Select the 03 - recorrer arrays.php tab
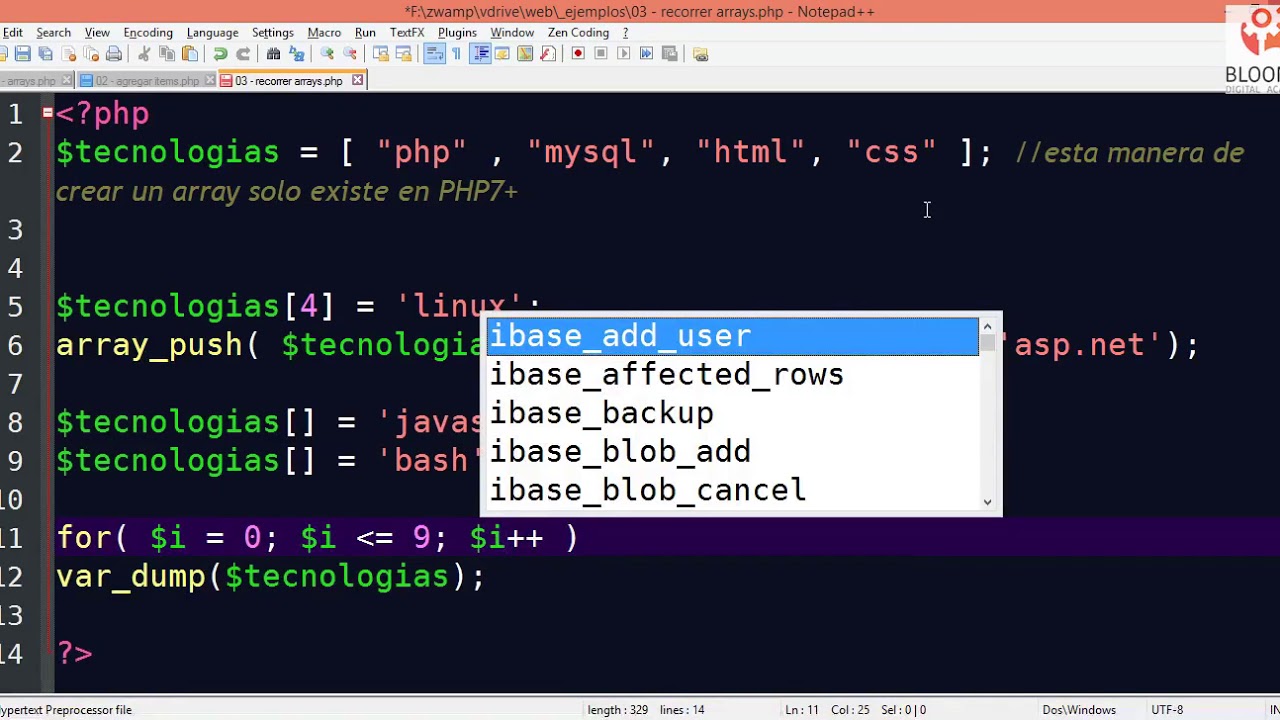1280x720 pixels. click(x=289, y=81)
